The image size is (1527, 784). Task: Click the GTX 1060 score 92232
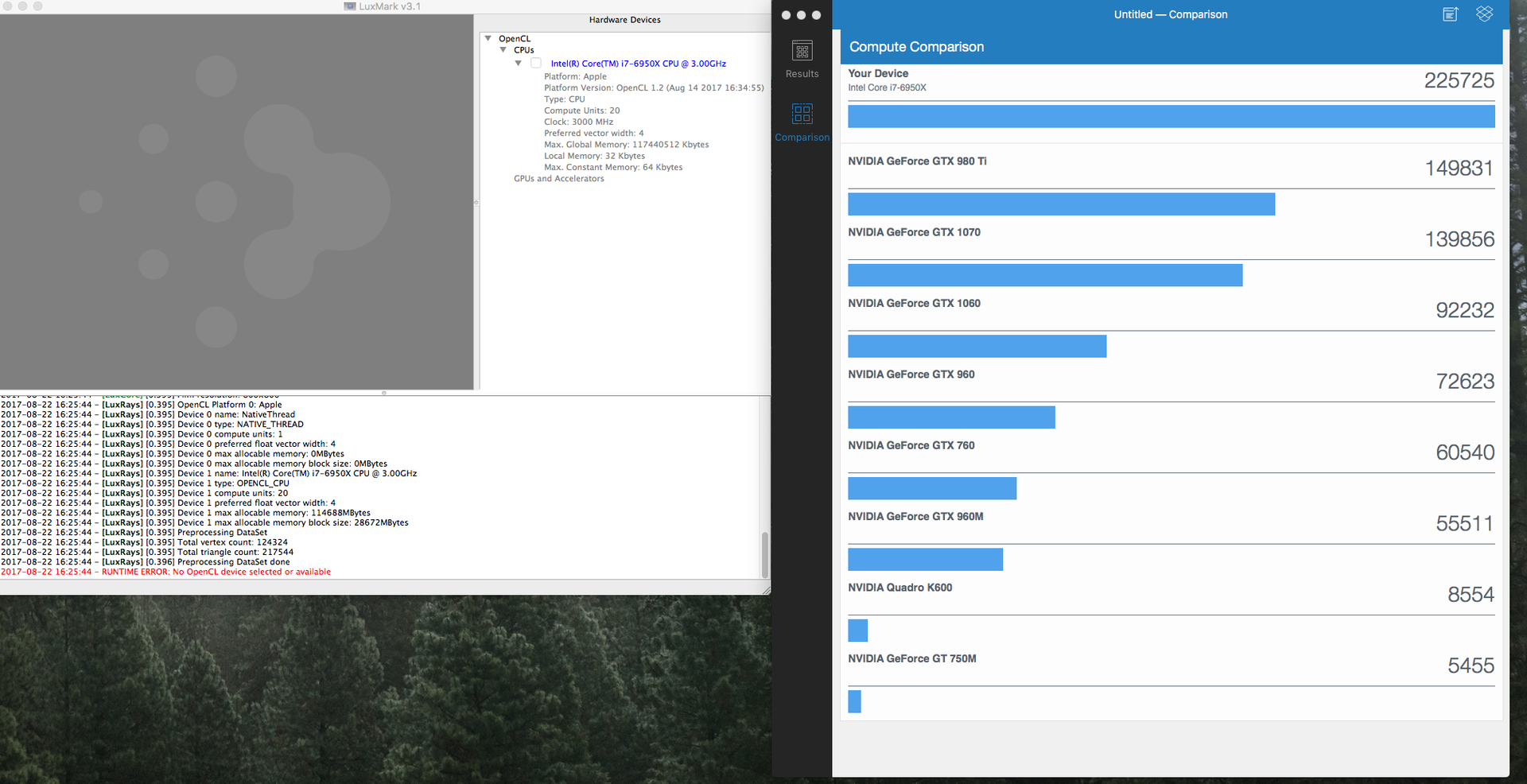point(1465,310)
